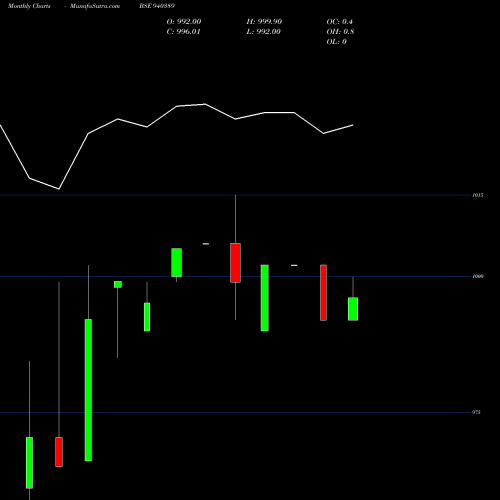Click the "OL: 0" value
Screen dimensions: 500x500
337,42
